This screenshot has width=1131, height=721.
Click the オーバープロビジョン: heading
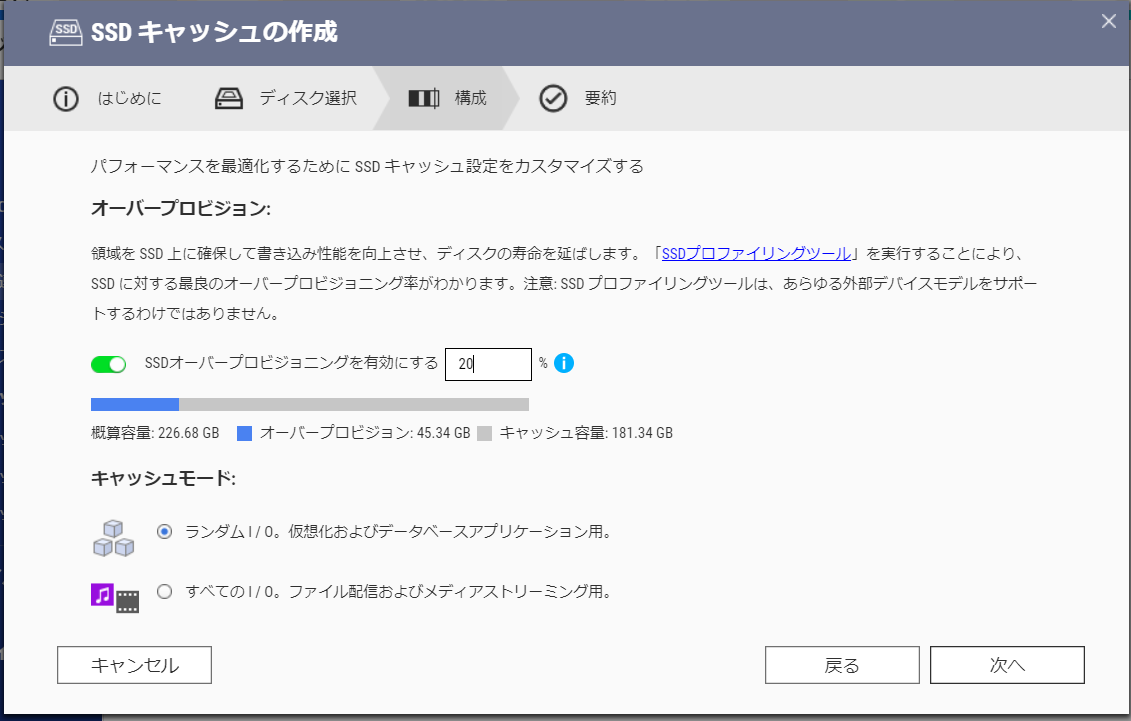pyautogui.click(x=181, y=208)
